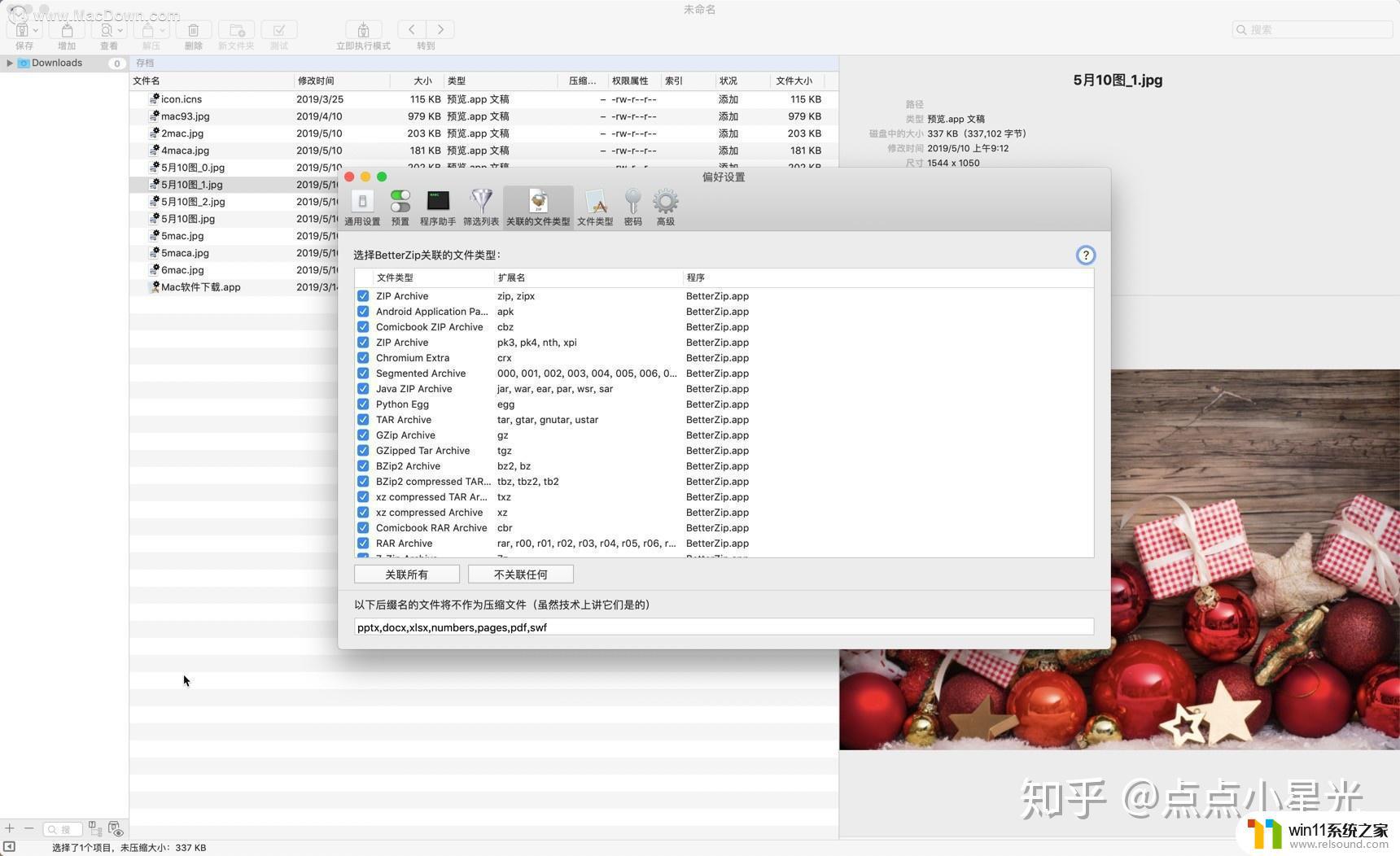Open the 文件类型 pane
The image size is (1400, 856).
[x=595, y=207]
